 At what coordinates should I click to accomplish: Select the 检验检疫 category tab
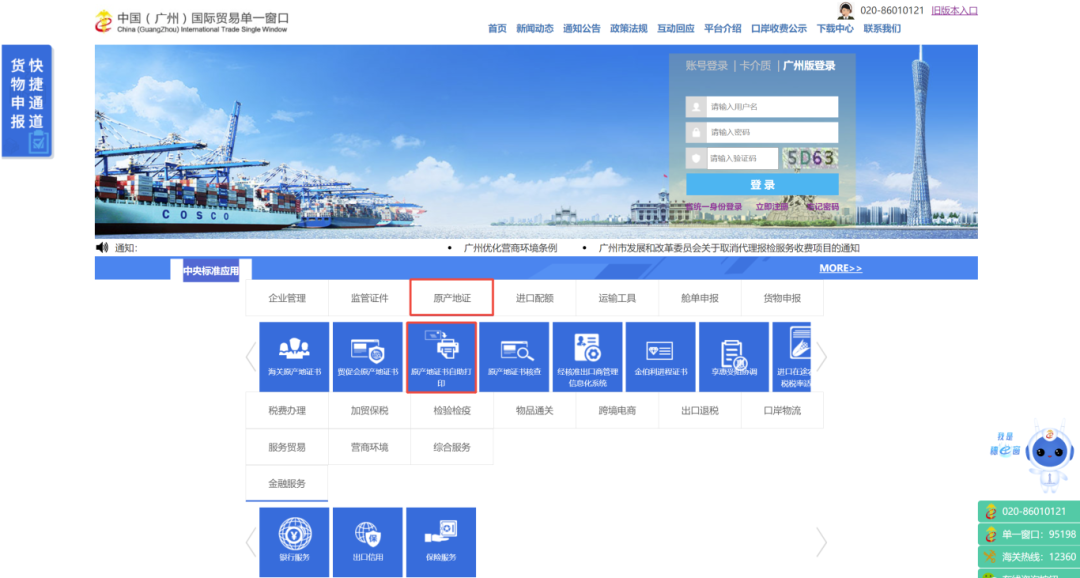click(x=452, y=411)
